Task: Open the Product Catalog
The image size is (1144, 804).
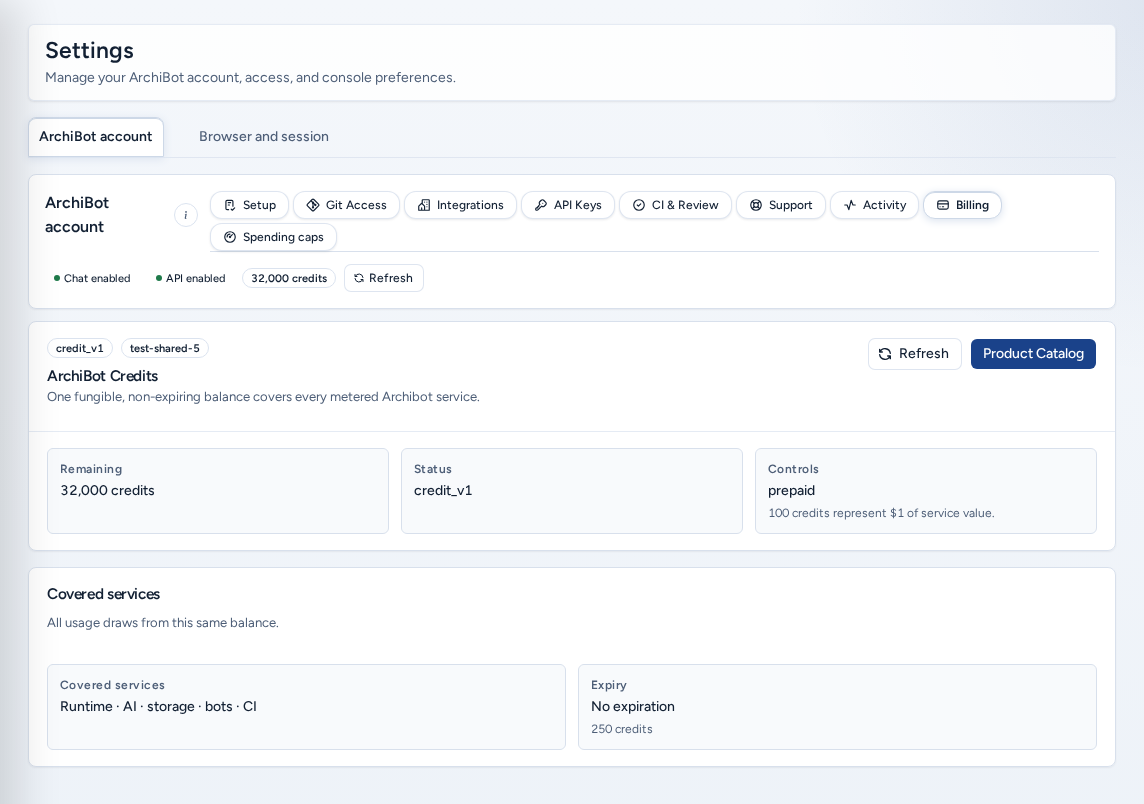Action: 1033,354
